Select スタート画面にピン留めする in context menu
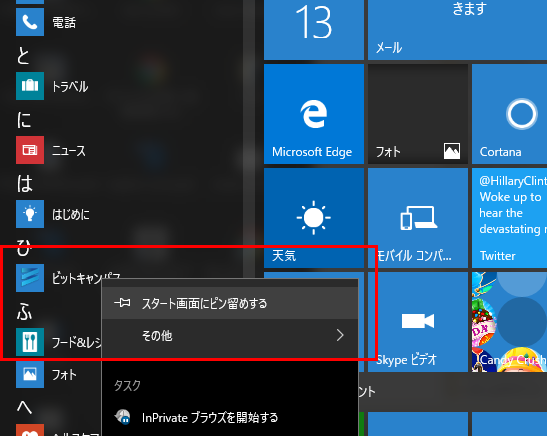This screenshot has height=436, width=547. tap(230, 303)
